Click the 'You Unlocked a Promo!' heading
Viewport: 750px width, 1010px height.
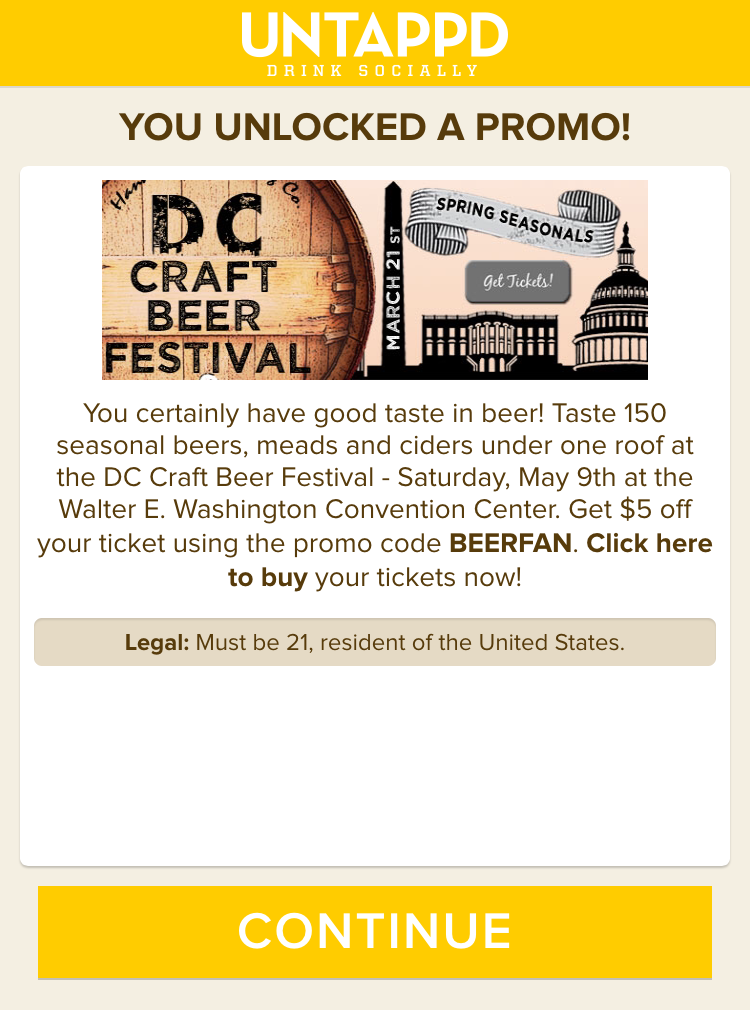[375, 126]
